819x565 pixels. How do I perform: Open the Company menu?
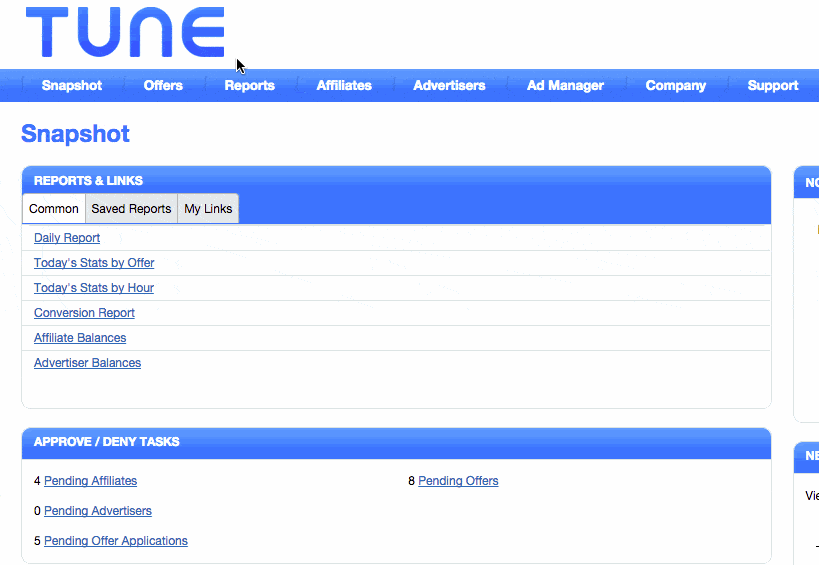[675, 86]
